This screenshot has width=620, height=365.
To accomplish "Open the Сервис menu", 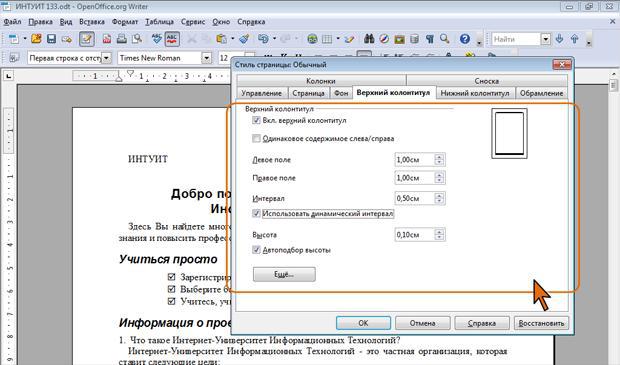I will pyautogui.click(x=193, y=22).
